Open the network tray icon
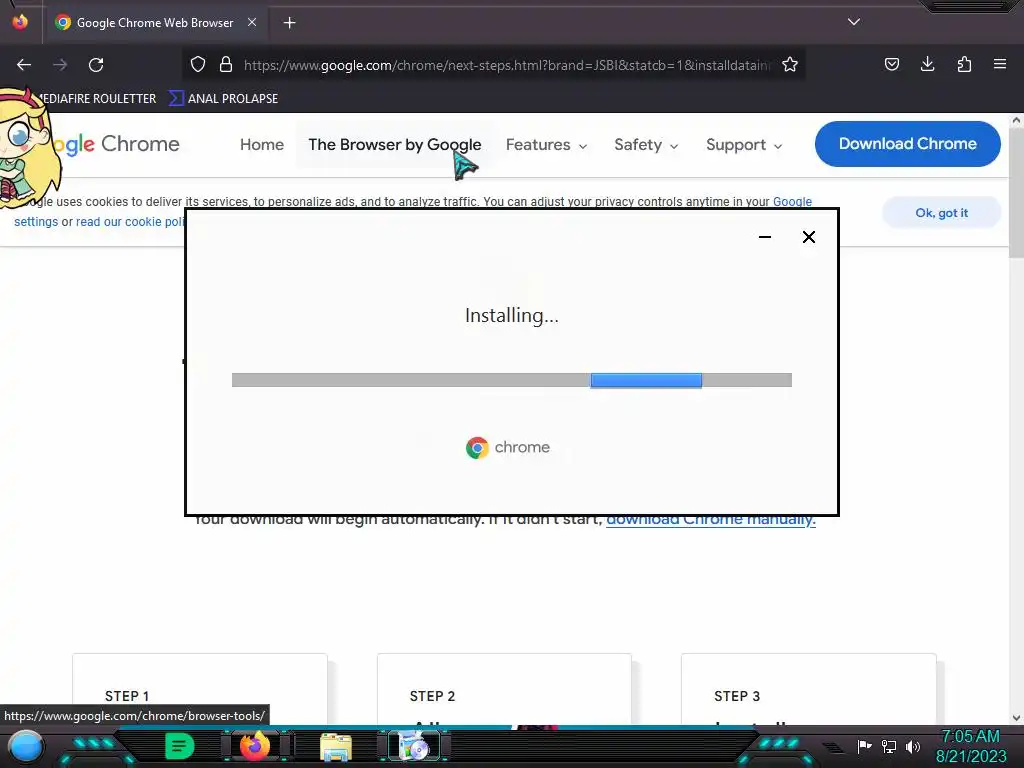1024x768 pixels. (x=889, y=746)
